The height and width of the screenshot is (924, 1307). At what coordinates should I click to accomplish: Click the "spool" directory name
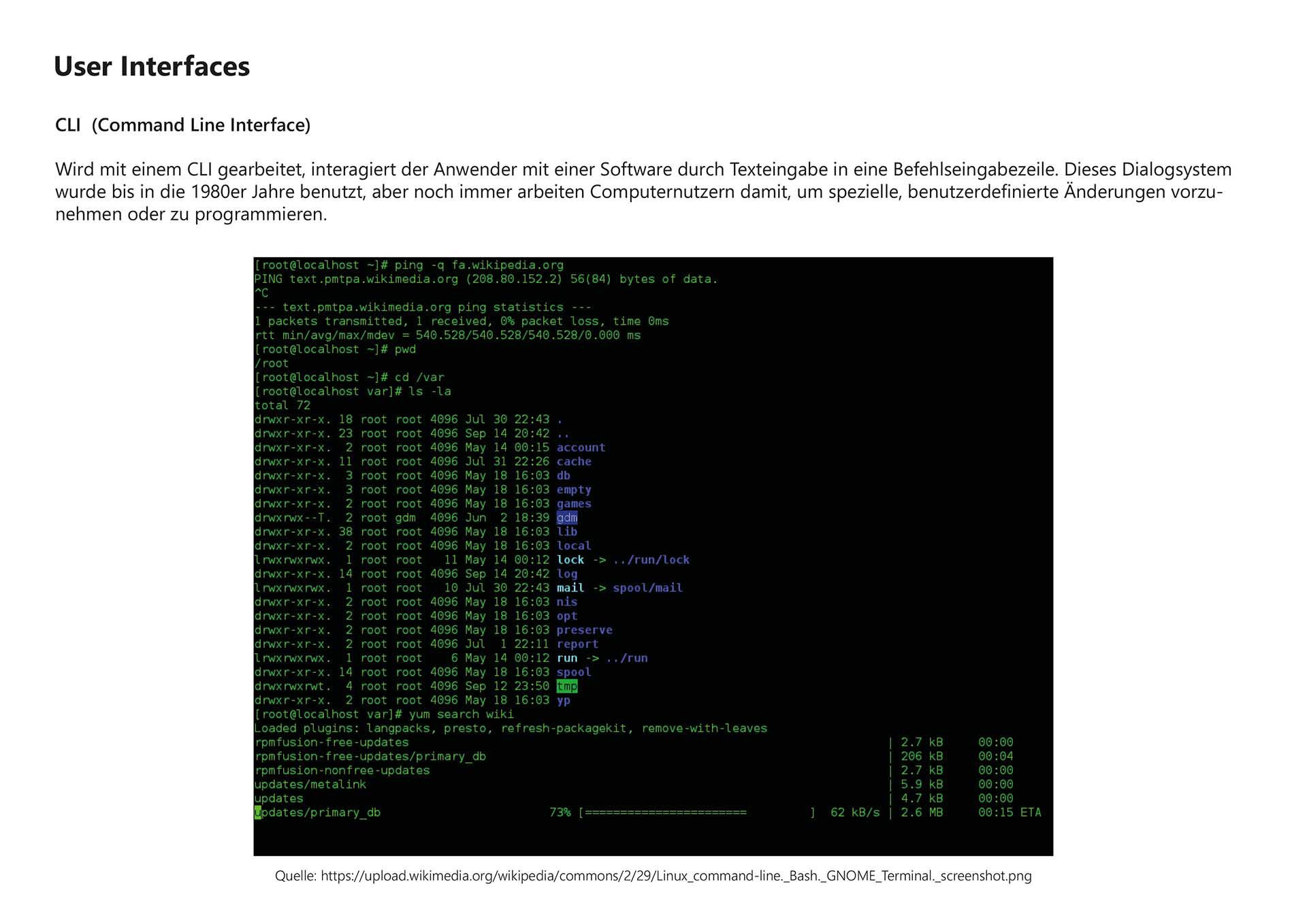[574, 672]
